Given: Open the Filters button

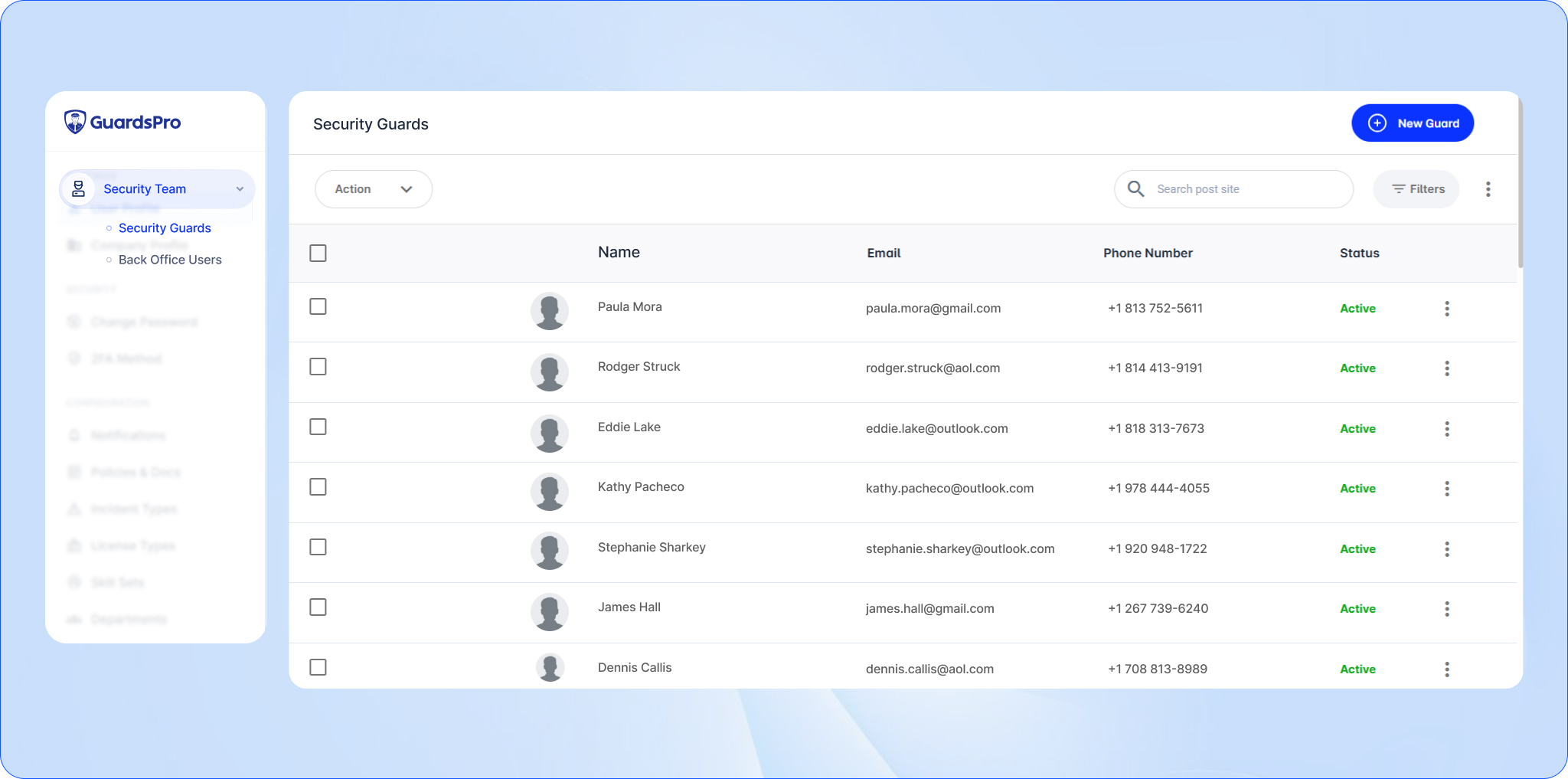Looking at the screenshot, I should click(1416, 189).
